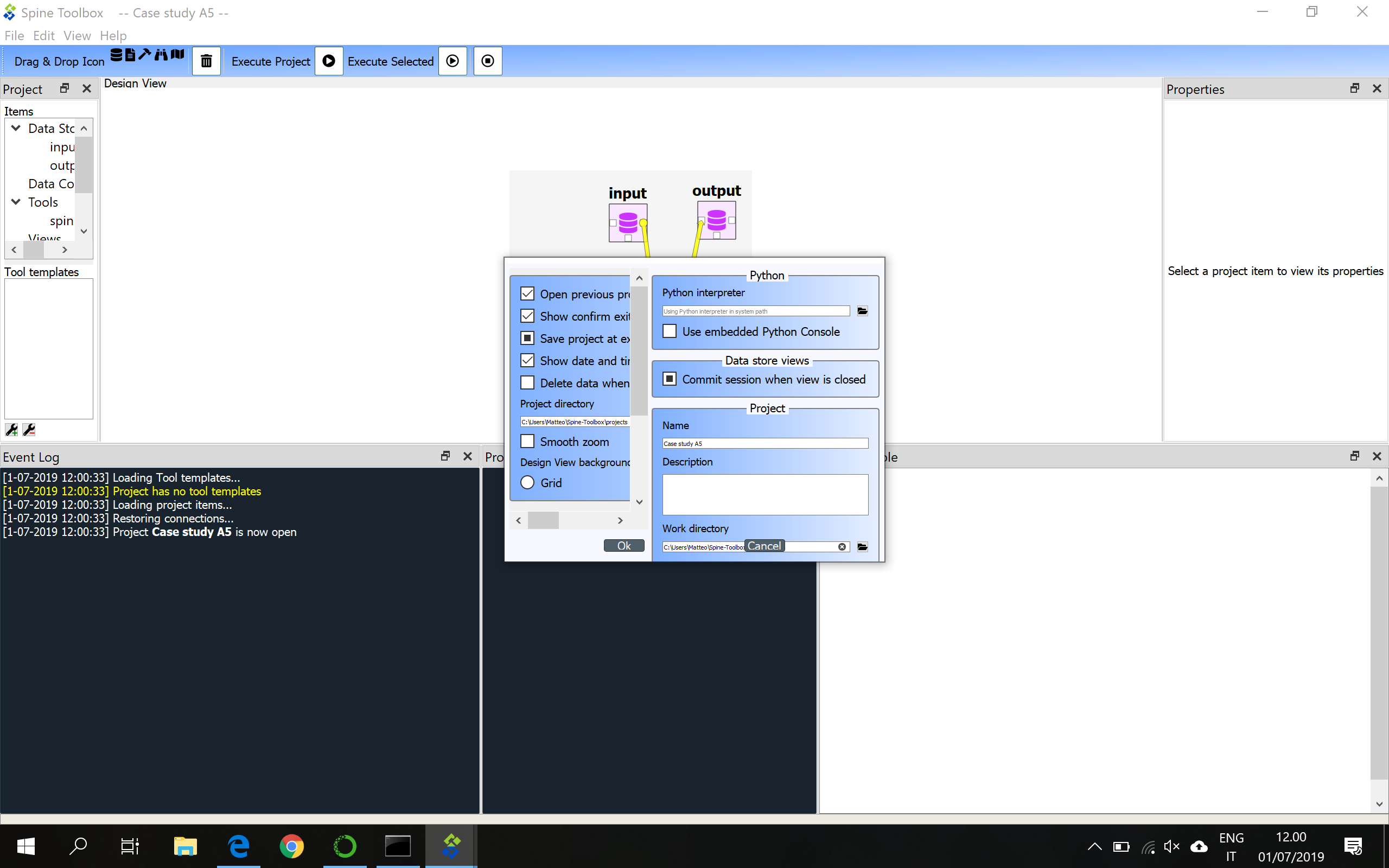The image size is (1389, 868).
Task: Click the Execute Project play icon
Action: pyautogui.click(x=328, y=61)
